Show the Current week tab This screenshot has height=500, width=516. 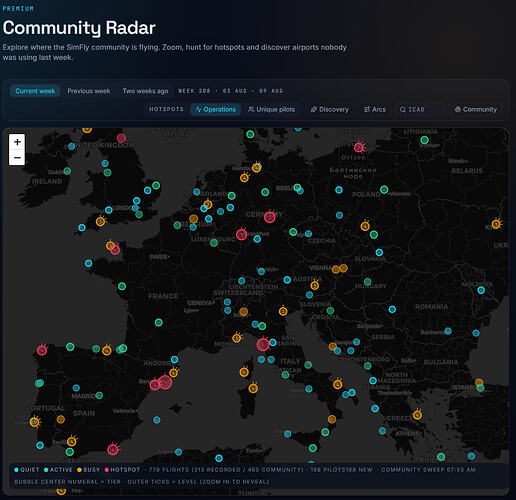click(x=35, y=91)
